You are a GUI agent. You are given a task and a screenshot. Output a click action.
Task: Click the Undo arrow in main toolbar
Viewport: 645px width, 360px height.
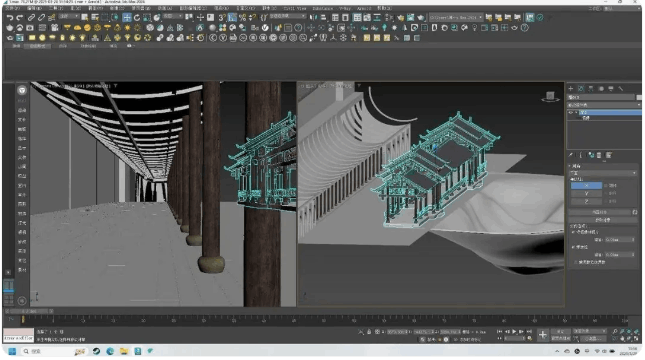(x=10, y=17)
